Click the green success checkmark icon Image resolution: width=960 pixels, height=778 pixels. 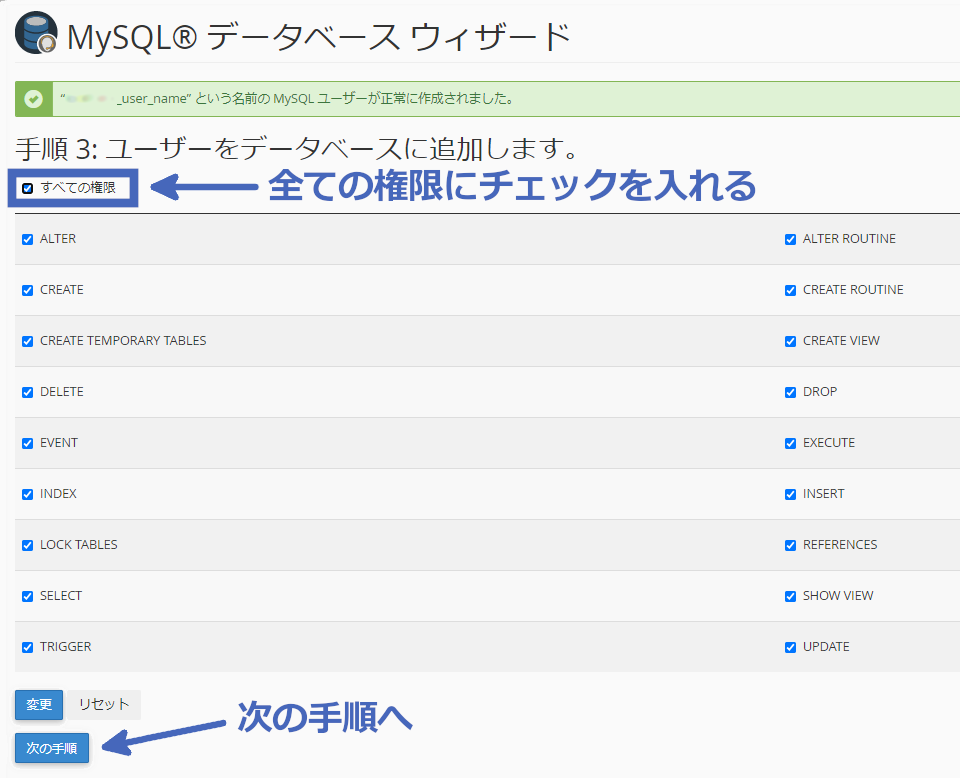click(34, 99)
